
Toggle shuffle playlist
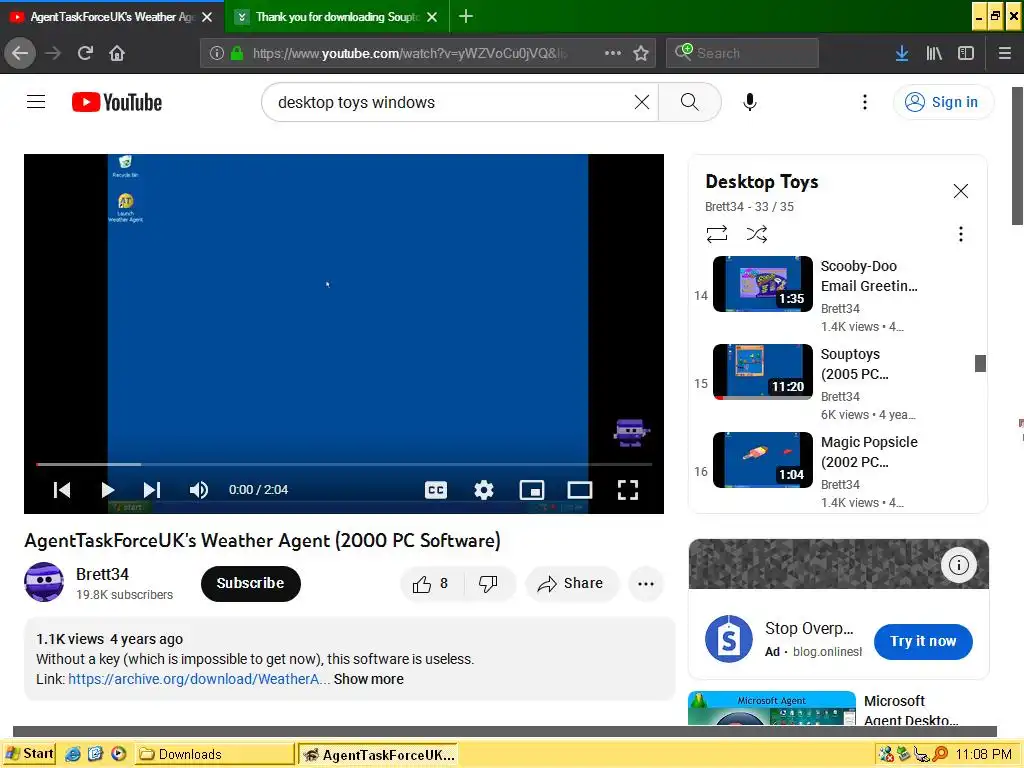coord(757,234)
